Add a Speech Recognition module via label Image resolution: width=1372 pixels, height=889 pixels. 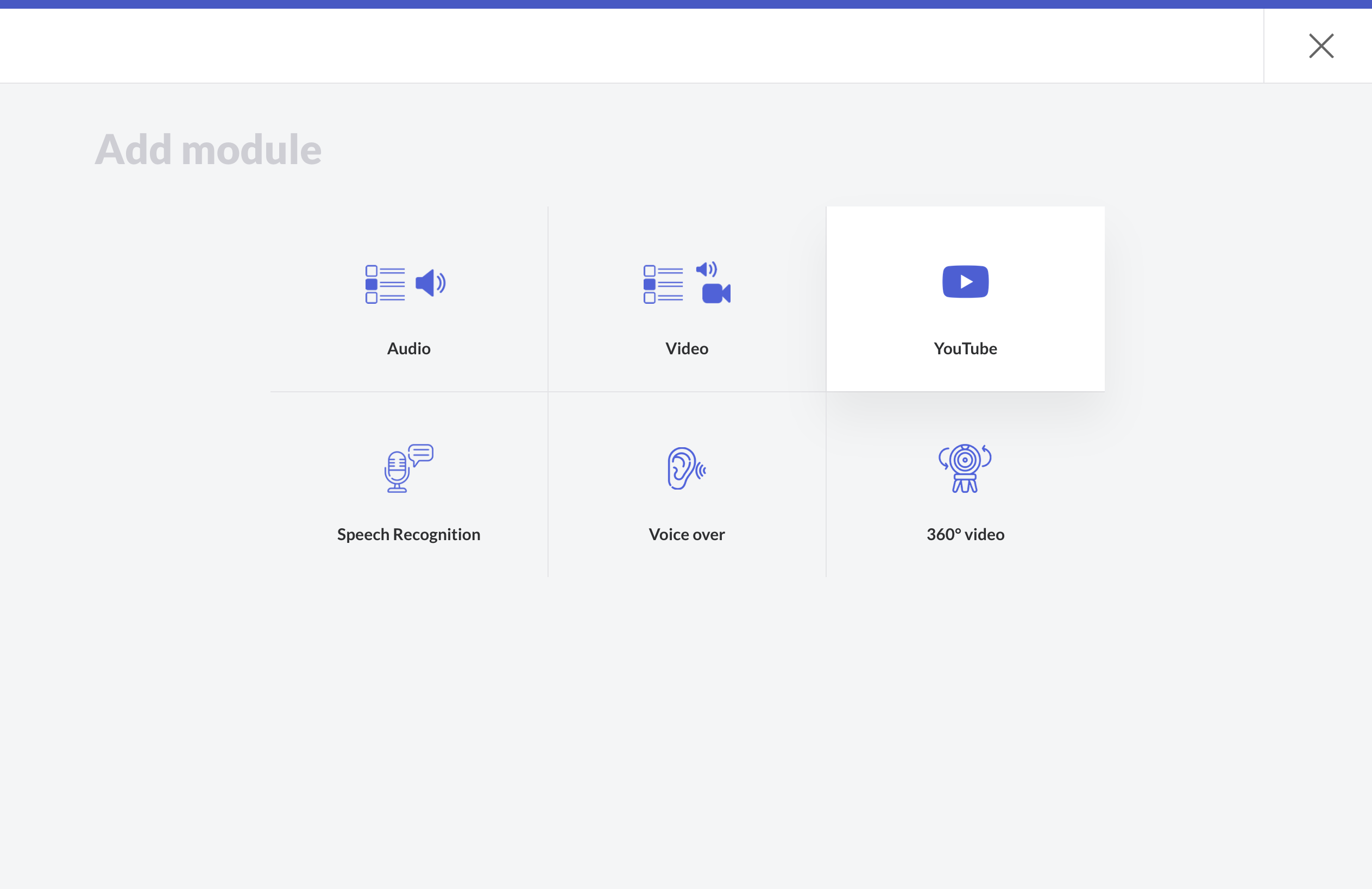(x=408, y=534)
